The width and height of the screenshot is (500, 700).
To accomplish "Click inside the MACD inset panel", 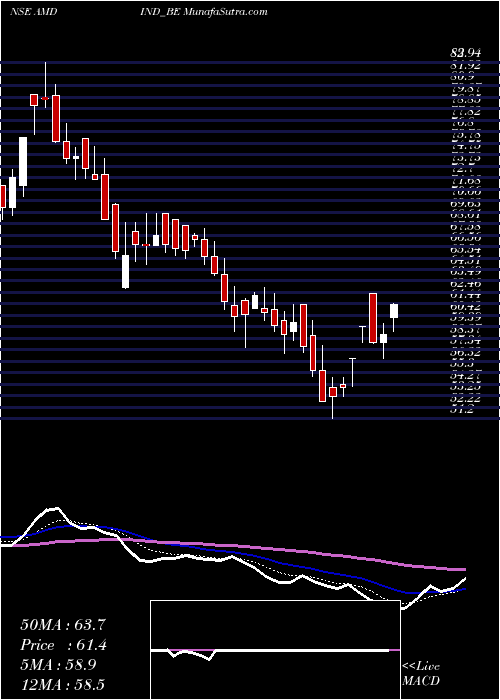I will tap(275, 650).
